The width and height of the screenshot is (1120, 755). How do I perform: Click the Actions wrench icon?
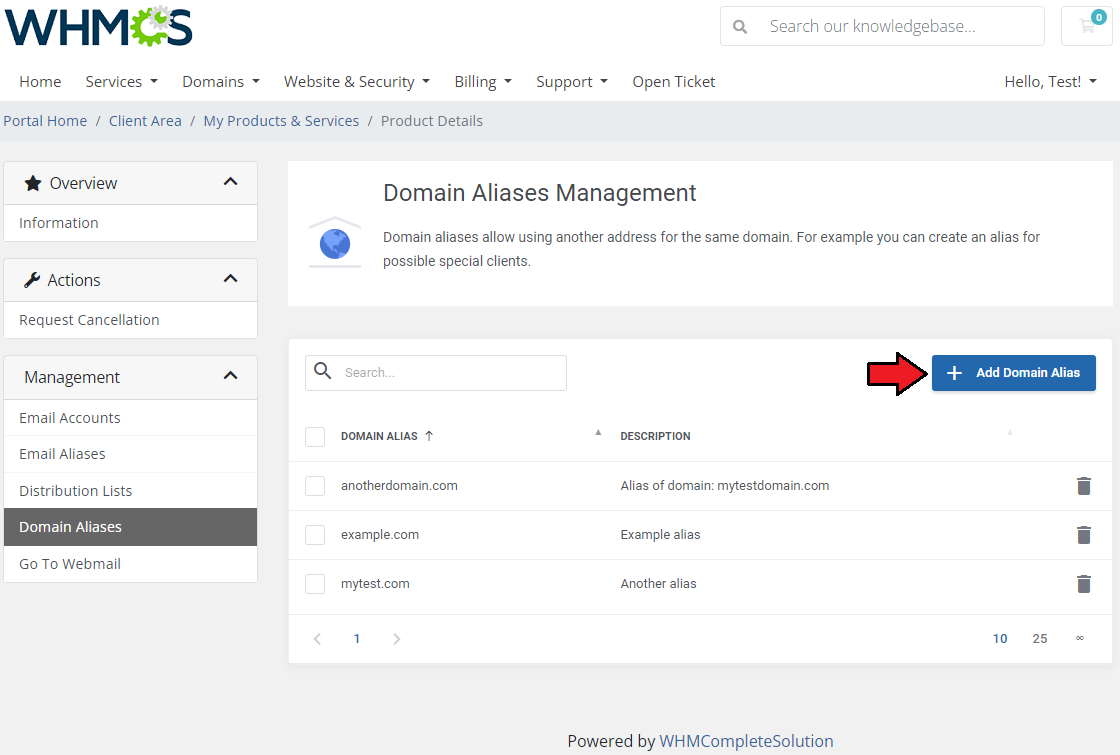coord(31,280)
